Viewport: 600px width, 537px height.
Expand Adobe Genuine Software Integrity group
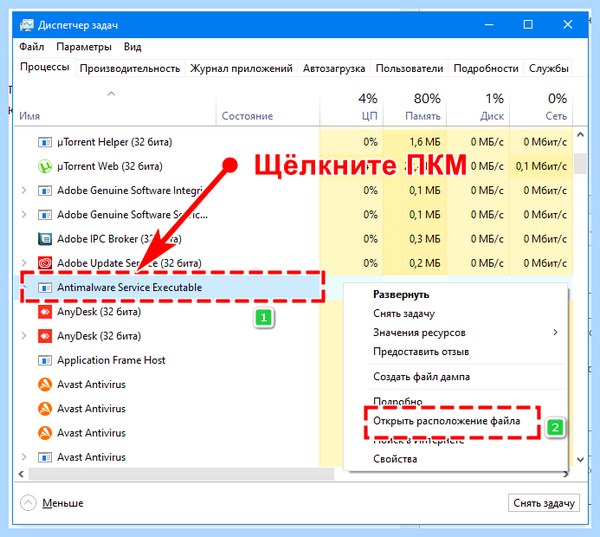click(x=24, y=190)
